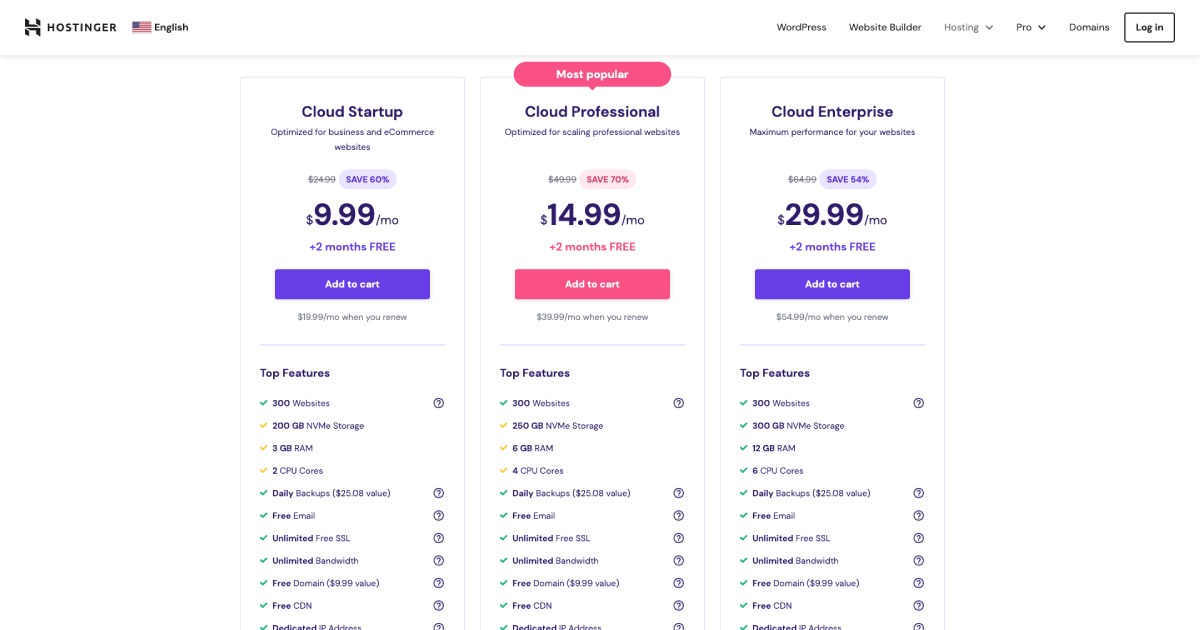This screenshot has height=630, width=1200.
Task: Show help for Cloud Professional Daily Backups
Action: pyautogui.click(x=678, y=493)
